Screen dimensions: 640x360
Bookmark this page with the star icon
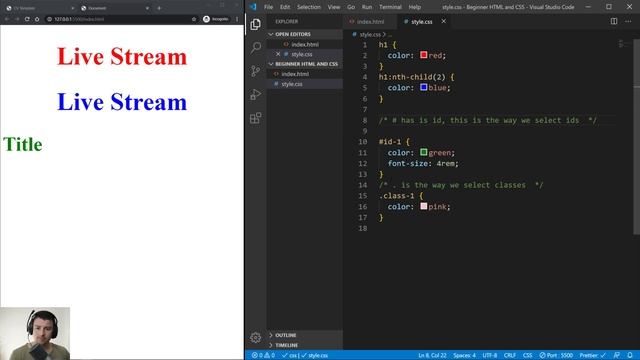coord(194,19)
